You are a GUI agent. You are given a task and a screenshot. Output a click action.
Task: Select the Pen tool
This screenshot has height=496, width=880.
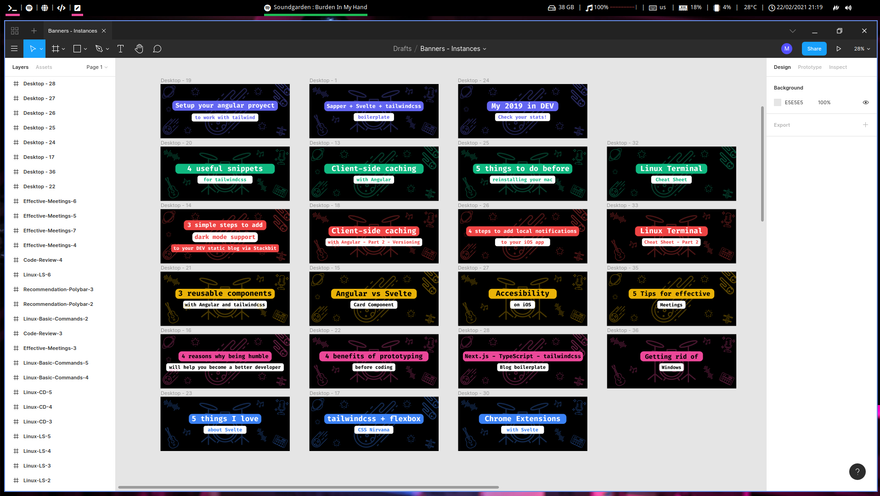[100, 48]
